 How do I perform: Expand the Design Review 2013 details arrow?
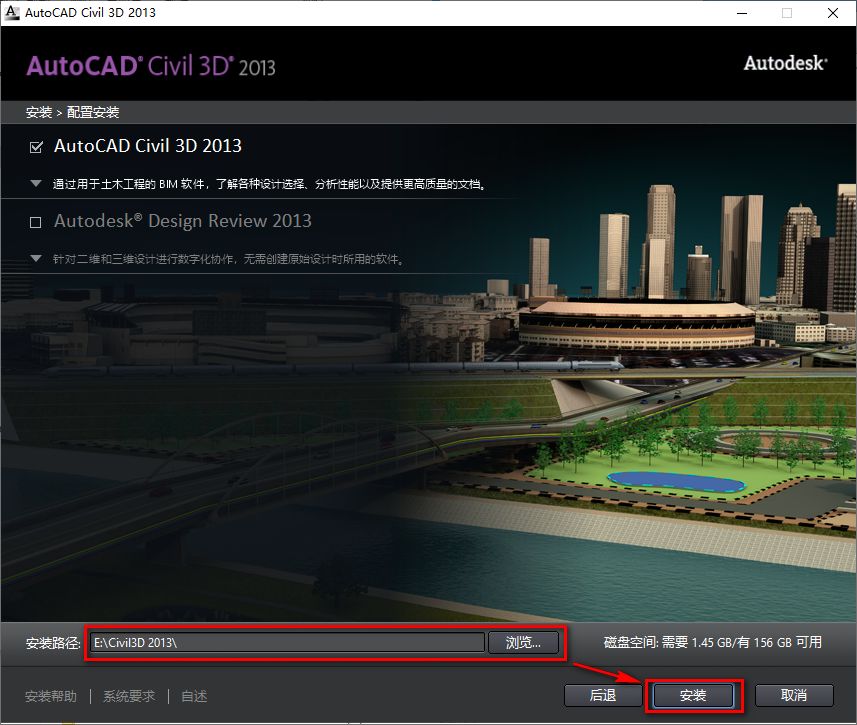click(x=33, y=258)
